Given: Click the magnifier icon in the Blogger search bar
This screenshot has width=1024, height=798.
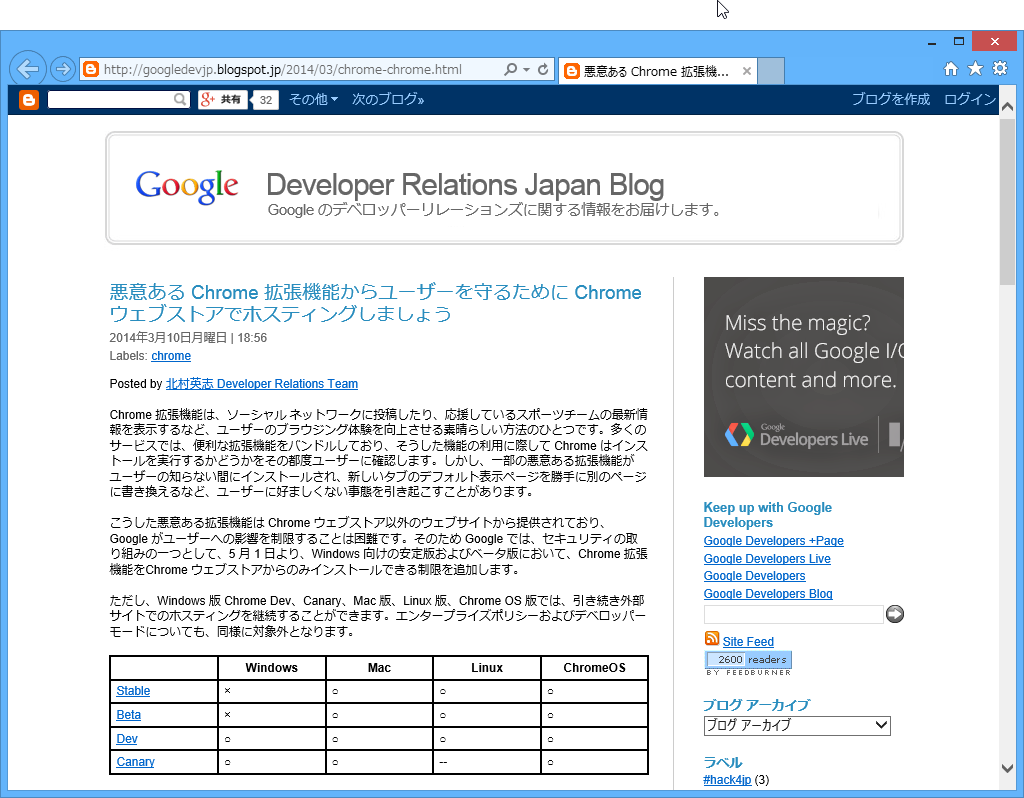Looking at the screenshot, I should click(179, 99).
